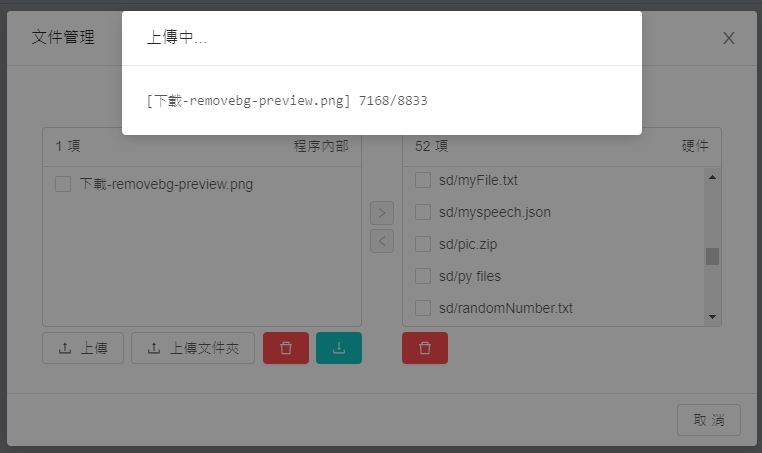The image size is (762, 453).
Task: Click the left arrow transfer button
Action: coord(382,241)
